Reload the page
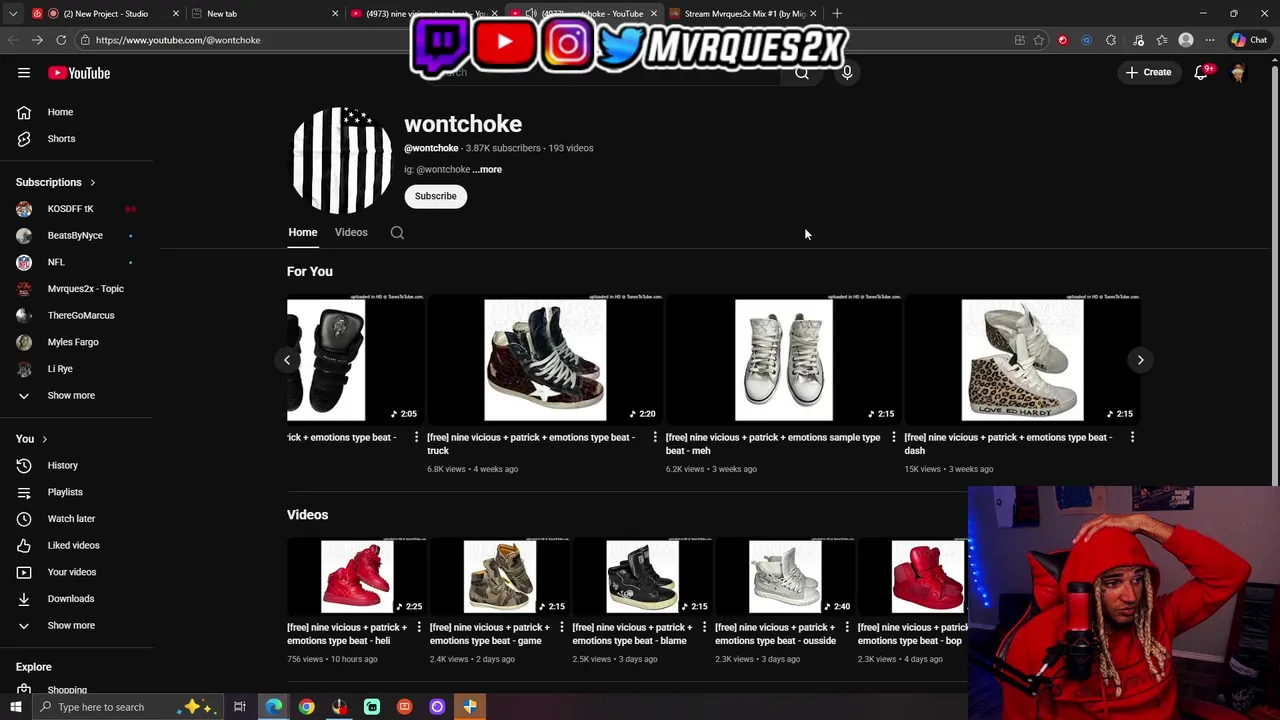 (61, 40)
